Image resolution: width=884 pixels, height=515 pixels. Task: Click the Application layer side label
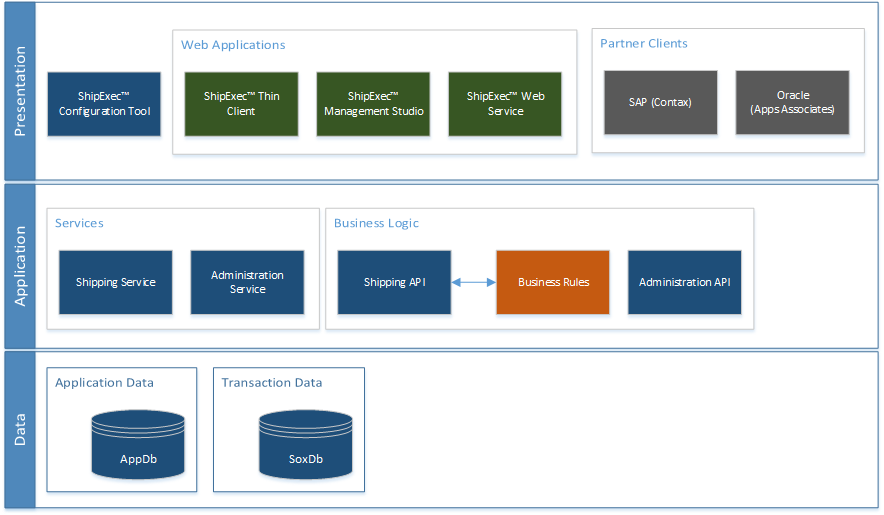(20, 266)
